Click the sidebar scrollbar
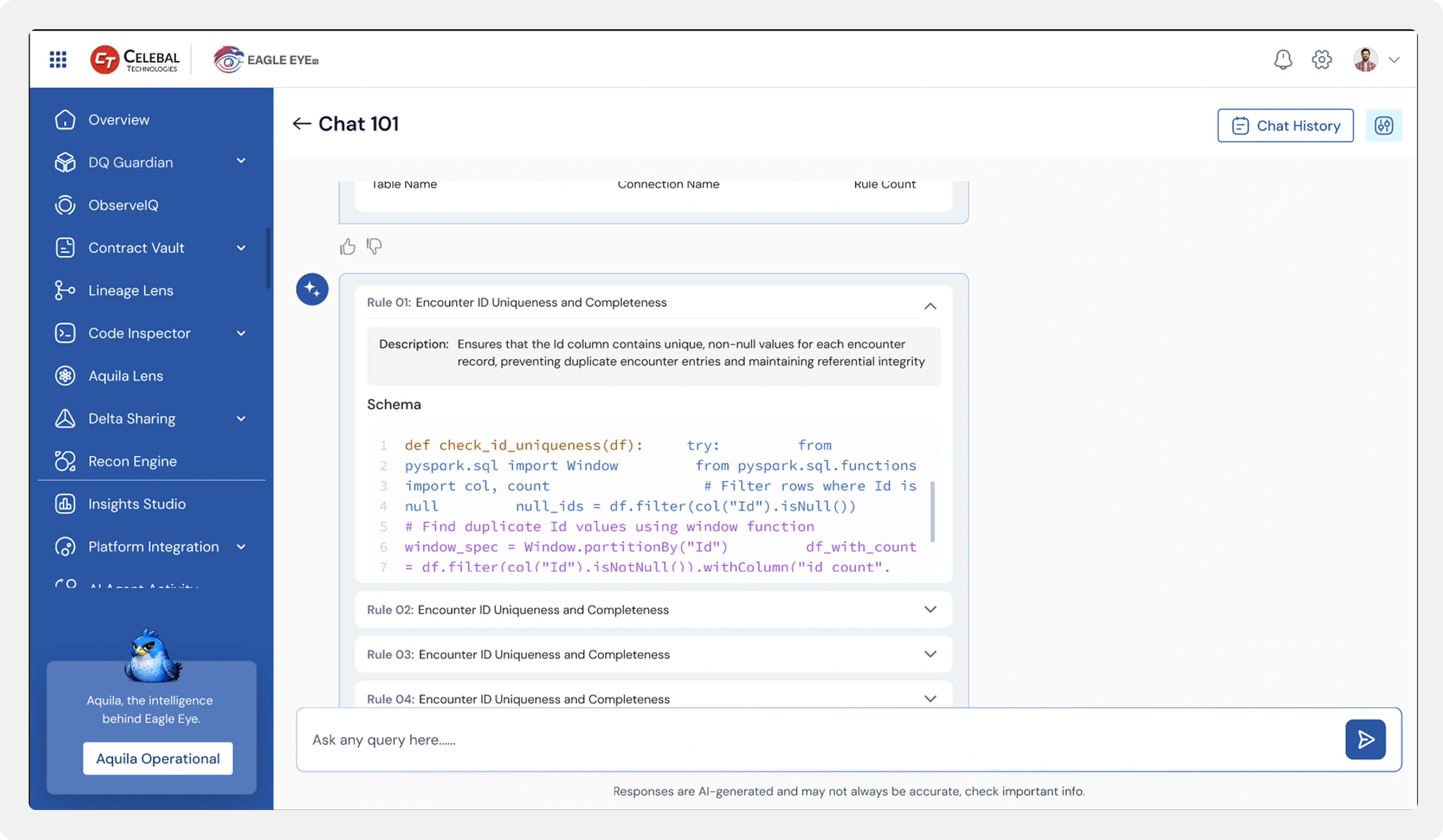The image size is (1443, 840). point(268,259)
